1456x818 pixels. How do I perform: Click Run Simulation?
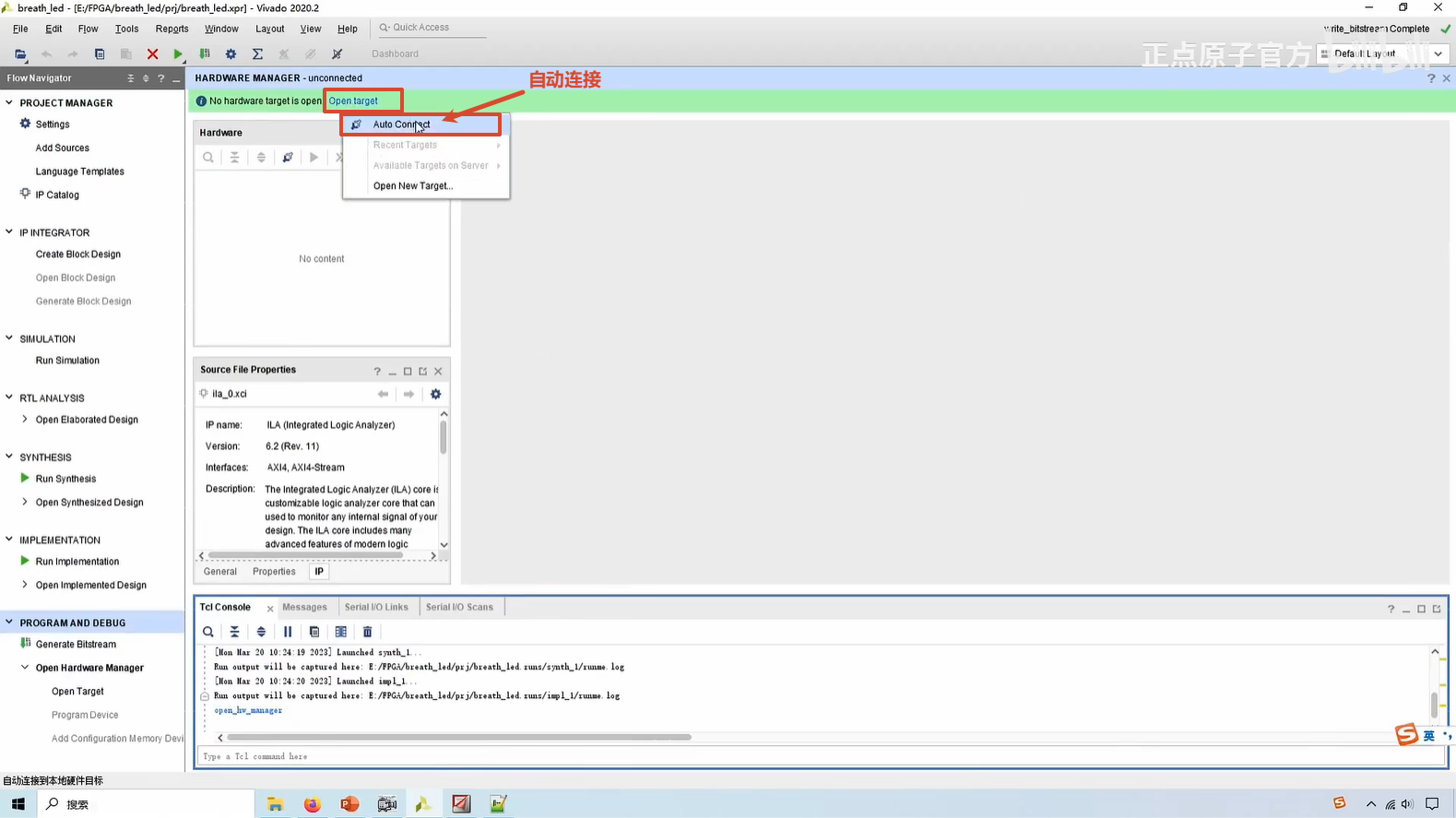point(67,361)
